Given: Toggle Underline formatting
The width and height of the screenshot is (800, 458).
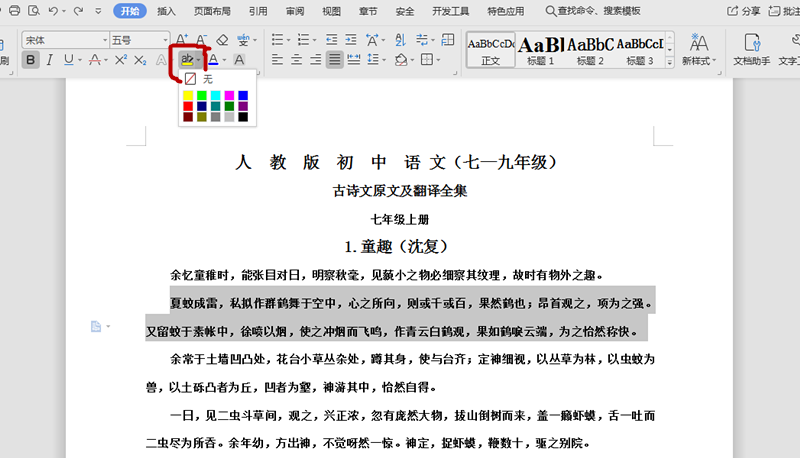Looking at the screenshot, I should (x=68, y=60).
